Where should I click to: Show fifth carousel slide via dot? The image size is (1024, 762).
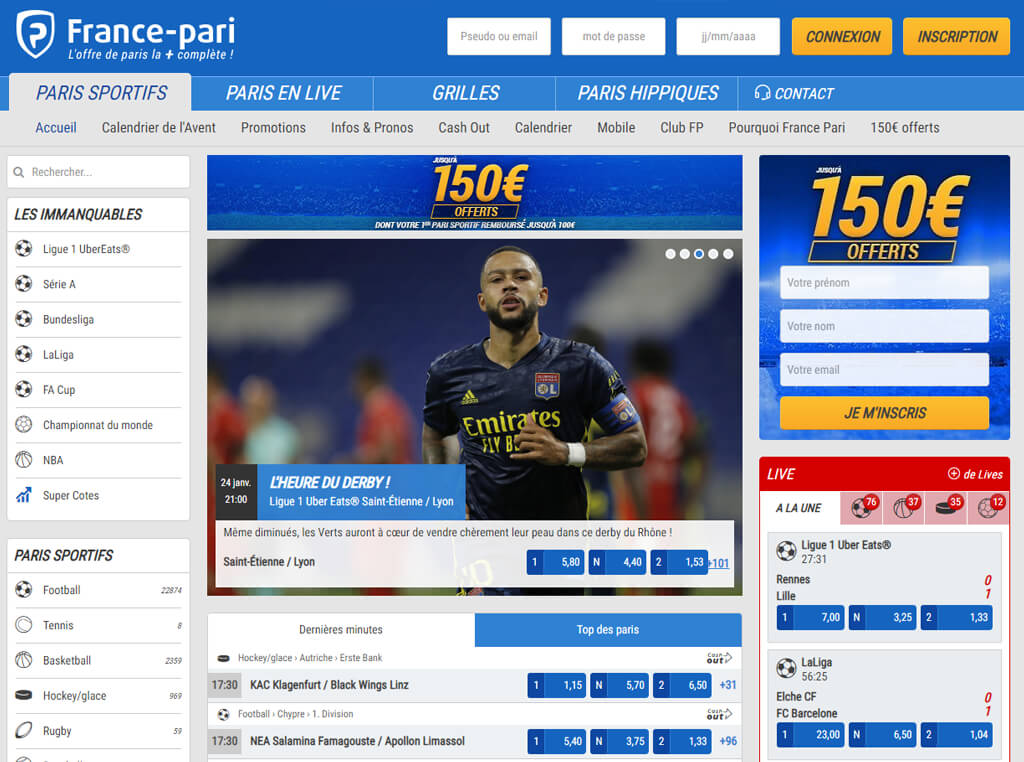pos(728,254)
